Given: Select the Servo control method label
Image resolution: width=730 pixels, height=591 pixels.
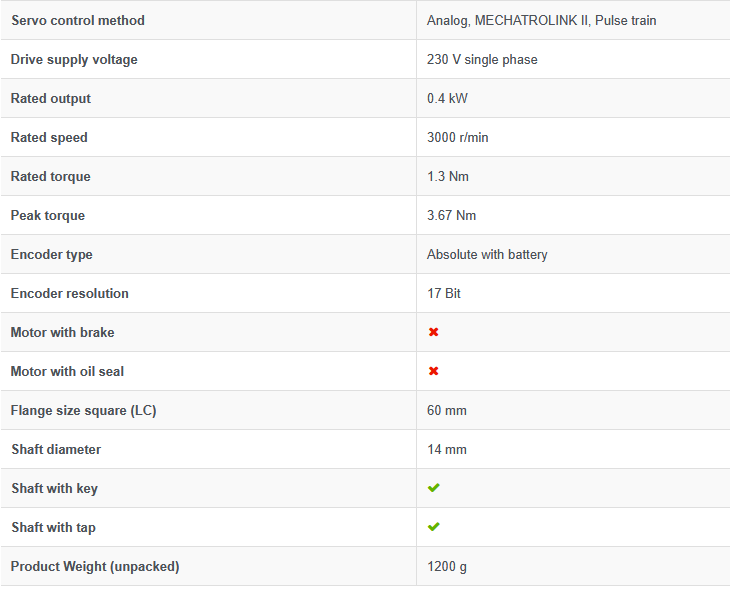Looking at the screenshot, I should pyautogui.click(x=77, y=20).
